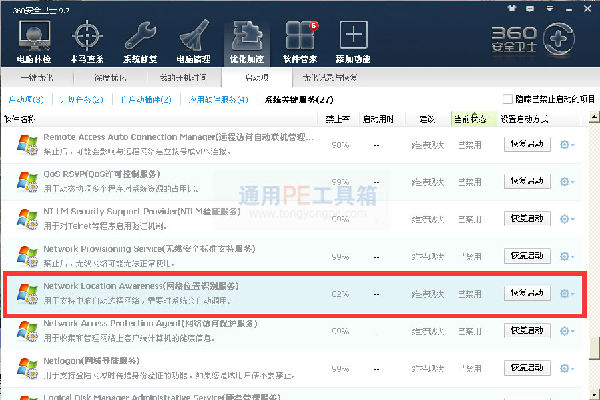Click Windows icon of Network Location Awareness
The width and height of the screenshot is (600, 400).
(27, 294)
